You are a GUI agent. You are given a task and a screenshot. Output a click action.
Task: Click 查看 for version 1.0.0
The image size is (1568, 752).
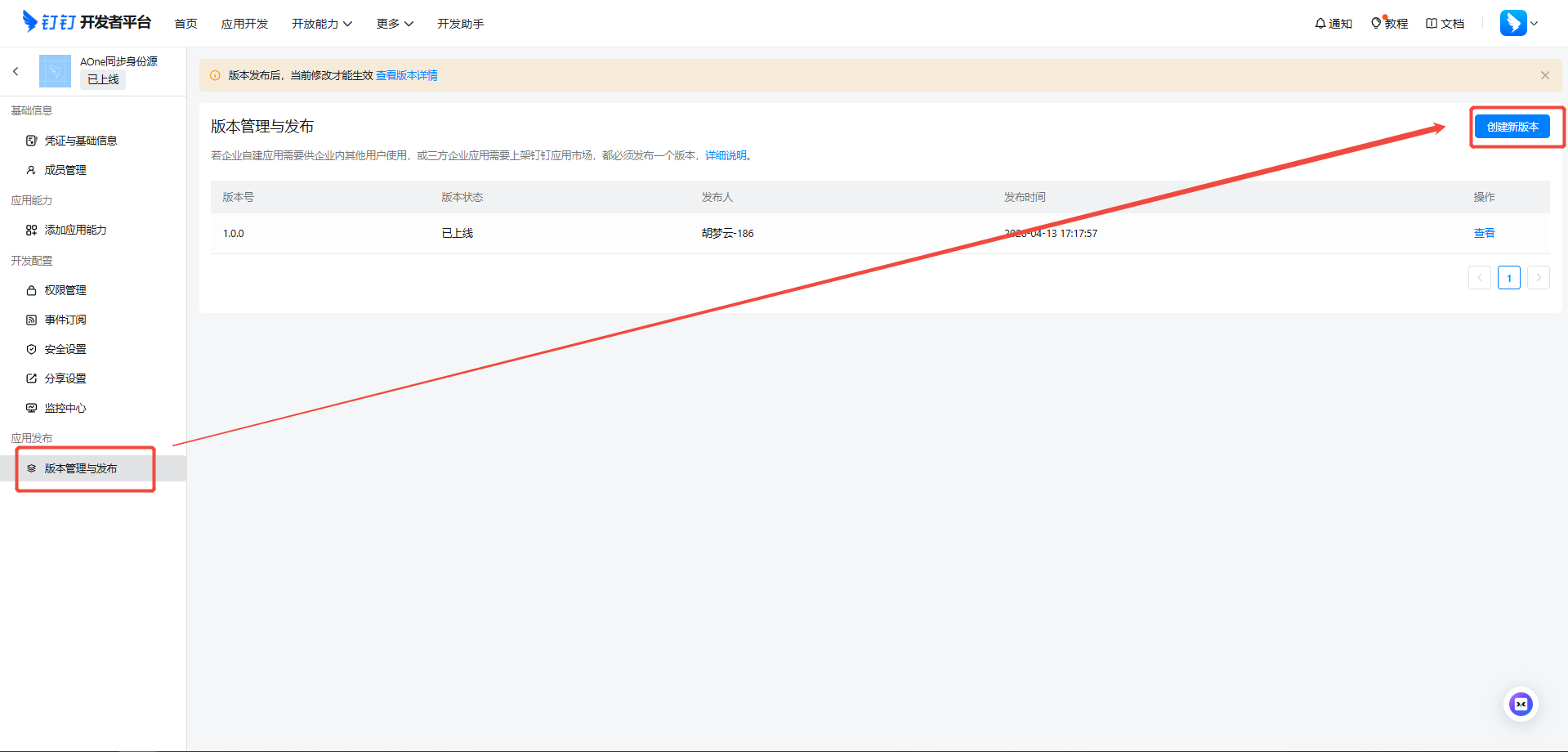(1484, 233)
